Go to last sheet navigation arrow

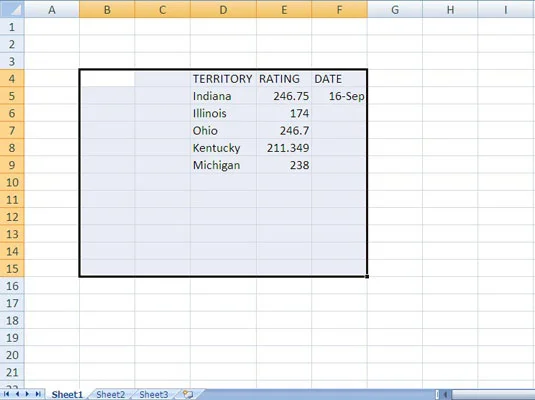pyautogui.click(x=38, y=394)
